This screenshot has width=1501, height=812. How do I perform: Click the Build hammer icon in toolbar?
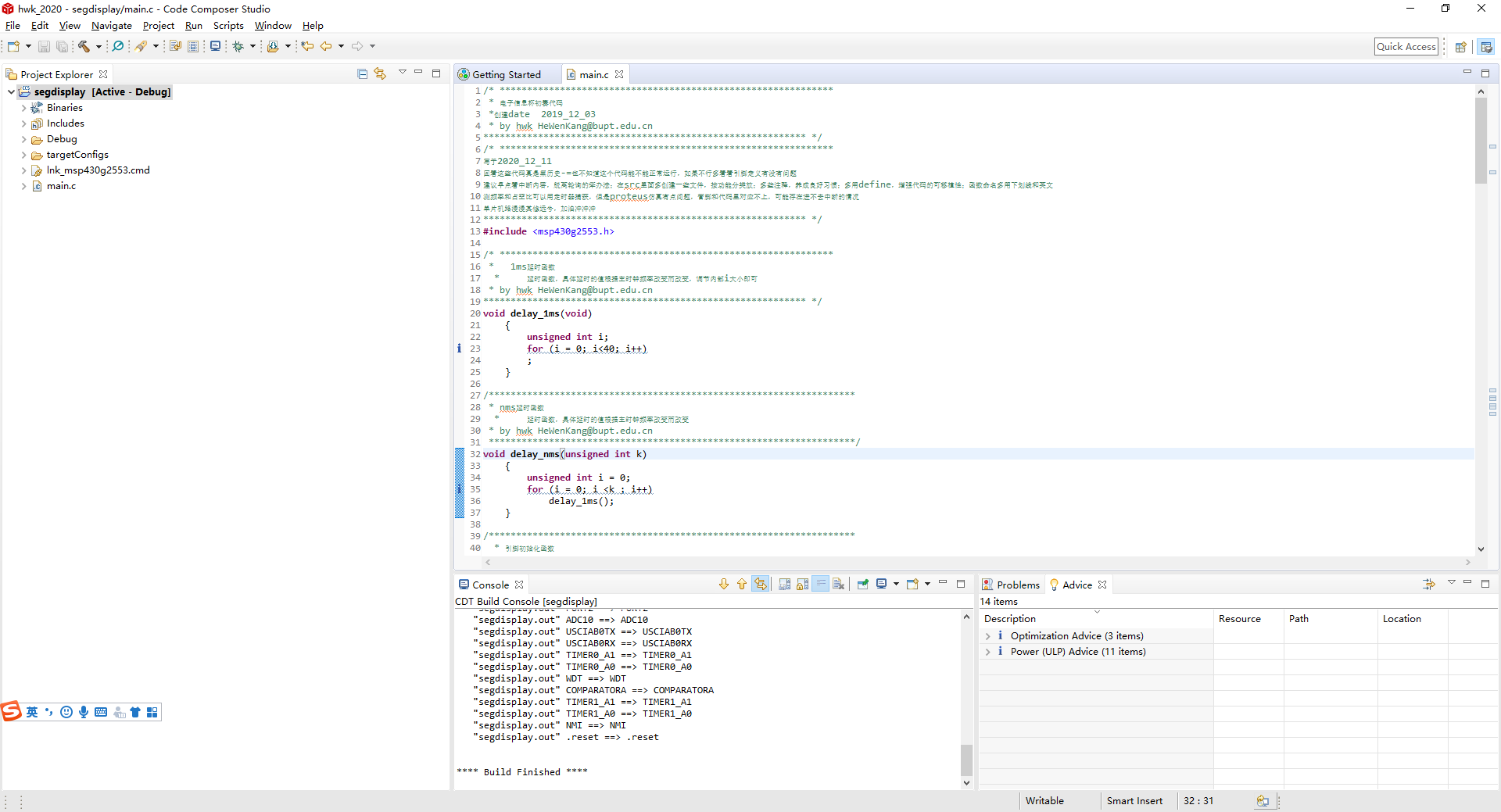tap(84, 47)
